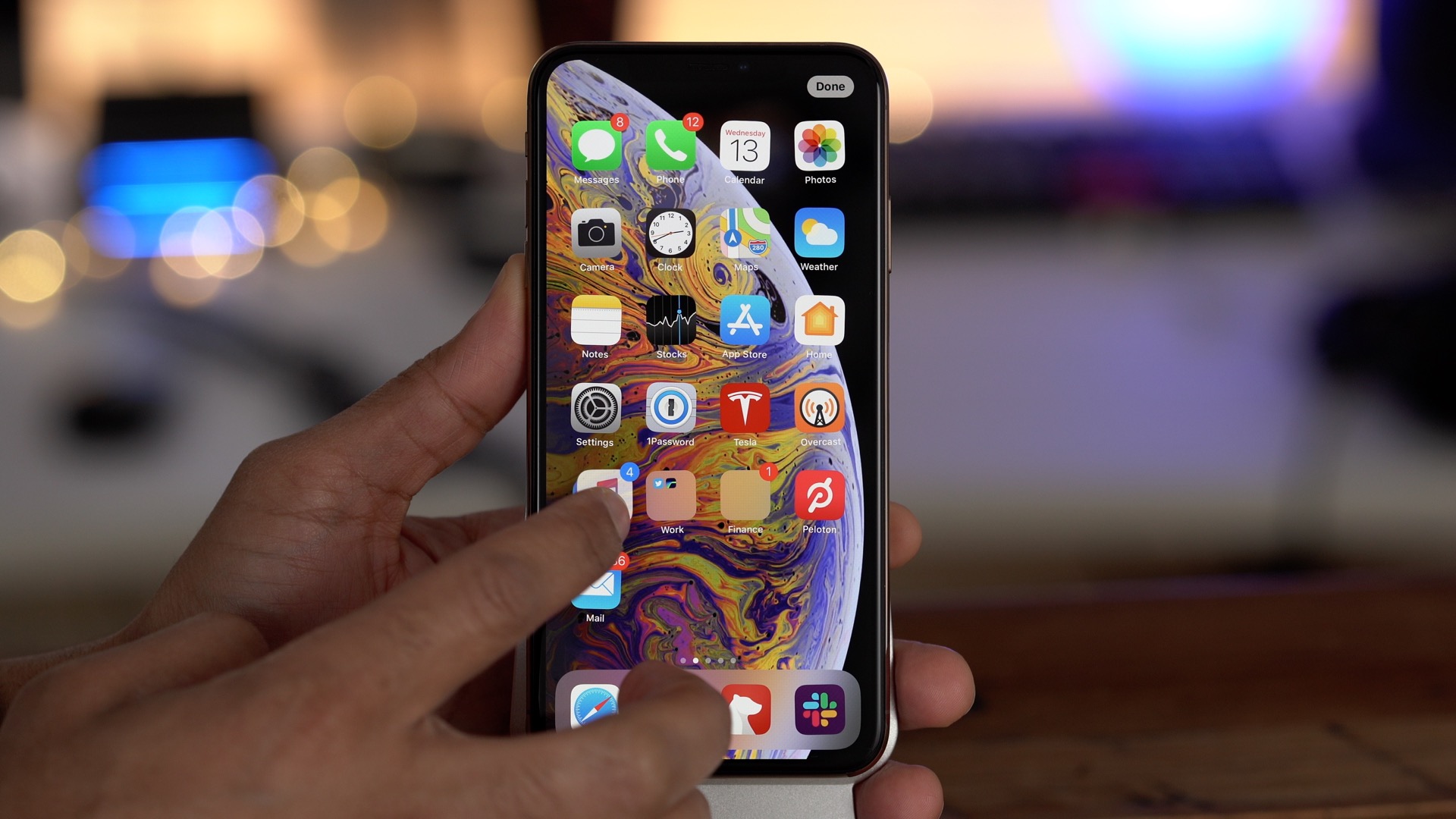
Task: Open 1Password app
Action: pyautogui.click(x=670, y=414)
